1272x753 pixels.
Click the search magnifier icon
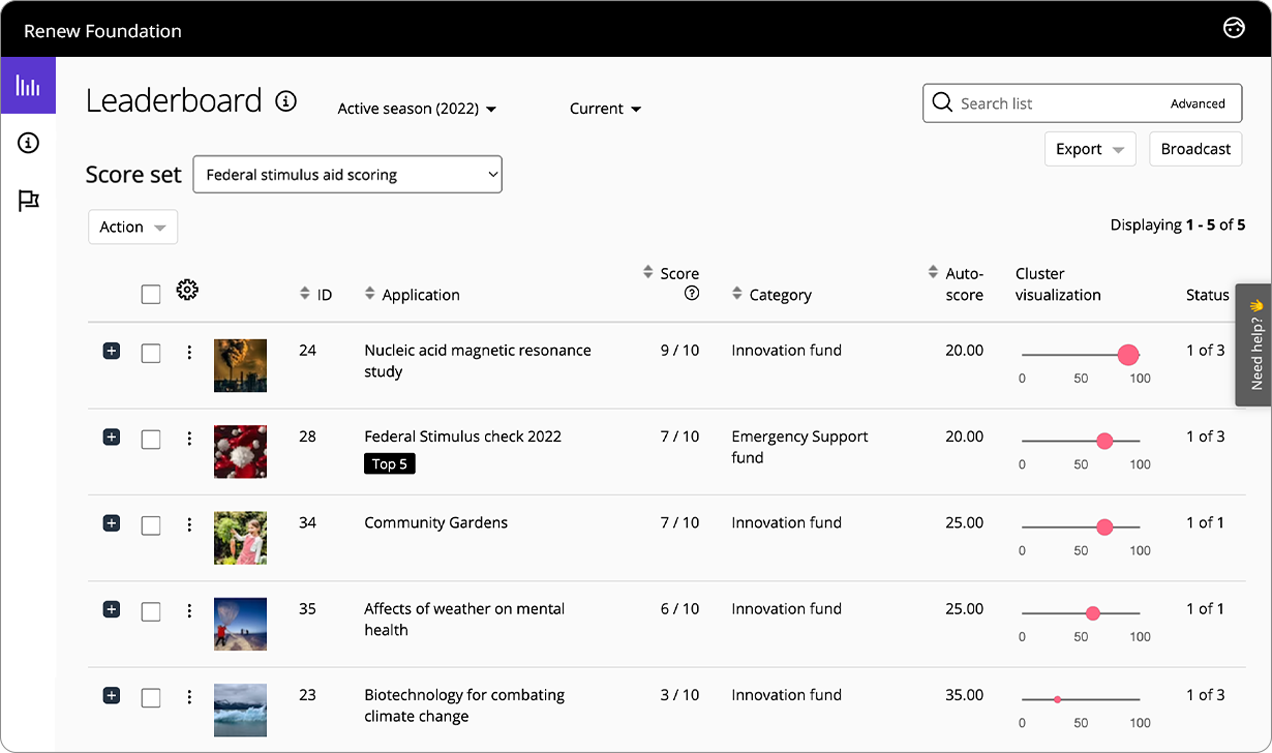941,102
